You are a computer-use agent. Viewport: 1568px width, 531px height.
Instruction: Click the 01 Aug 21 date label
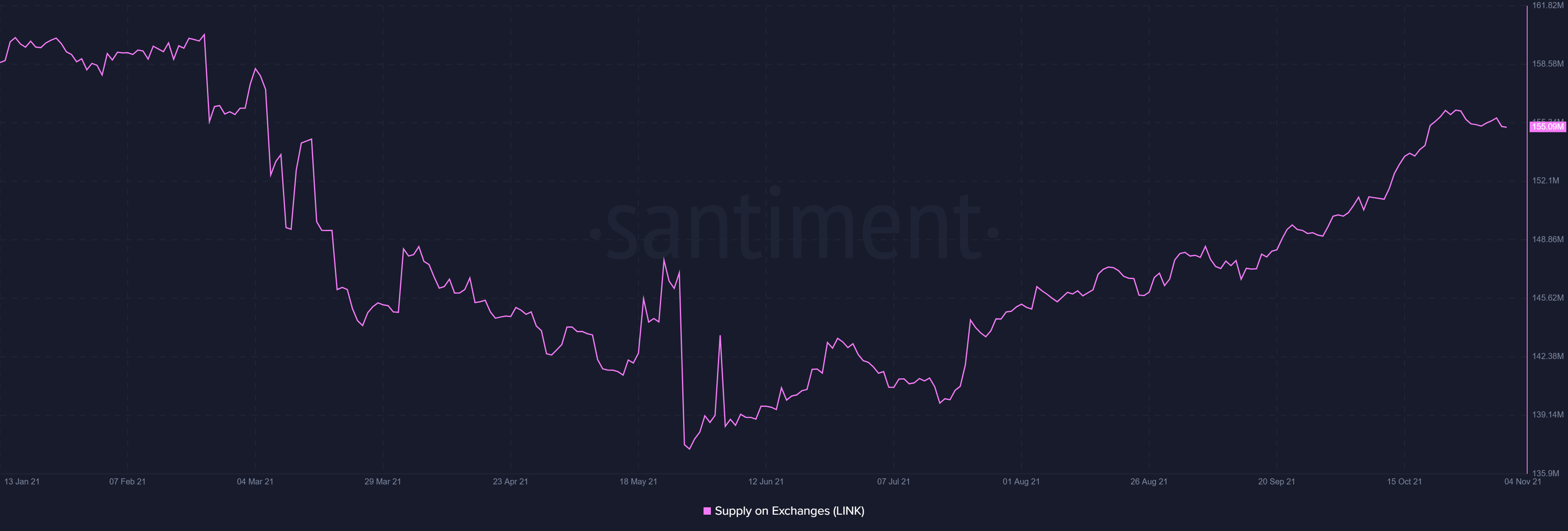point(1021,482)
